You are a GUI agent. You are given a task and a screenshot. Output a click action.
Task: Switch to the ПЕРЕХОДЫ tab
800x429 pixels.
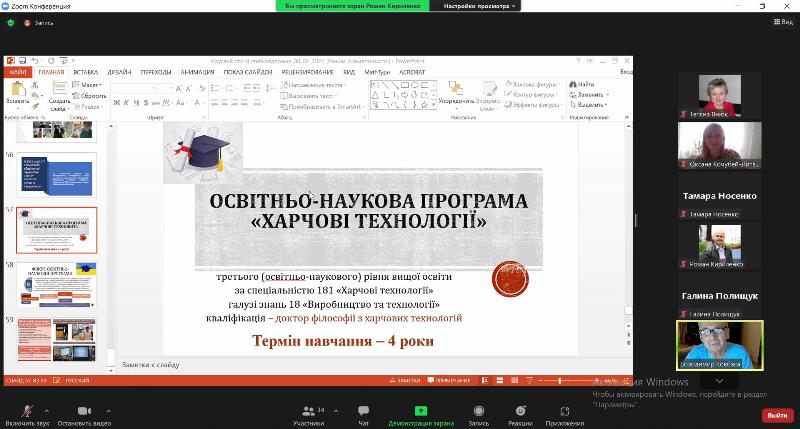[x=156, y=72]
